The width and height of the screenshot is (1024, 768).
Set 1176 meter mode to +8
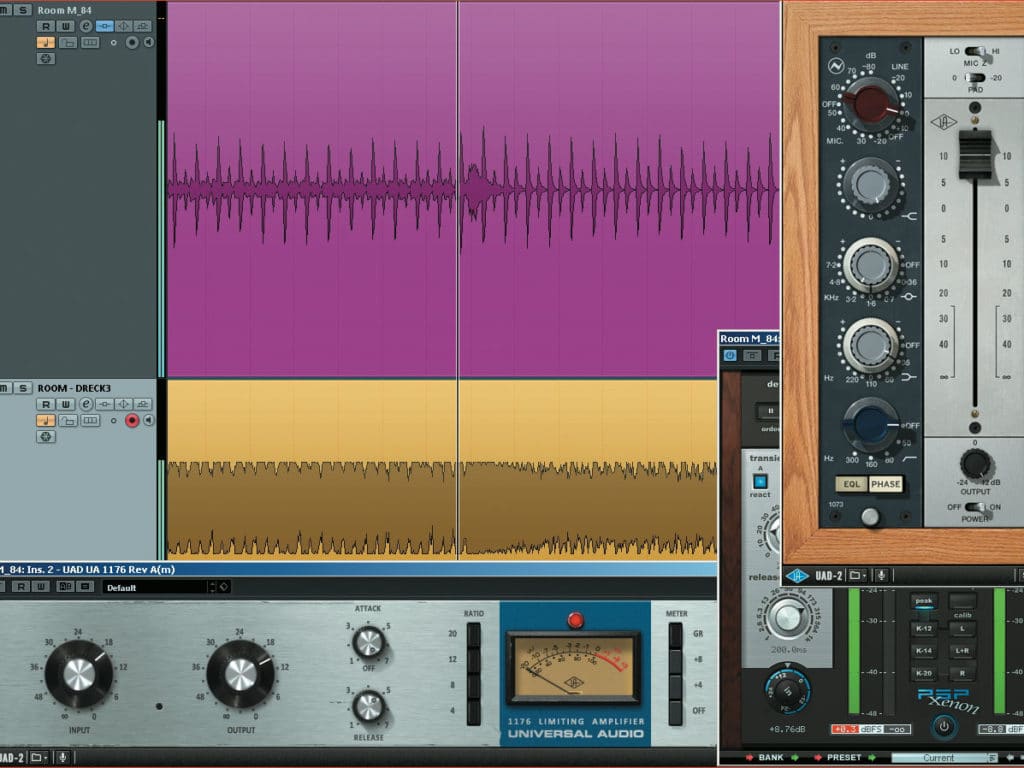point(675,660)
